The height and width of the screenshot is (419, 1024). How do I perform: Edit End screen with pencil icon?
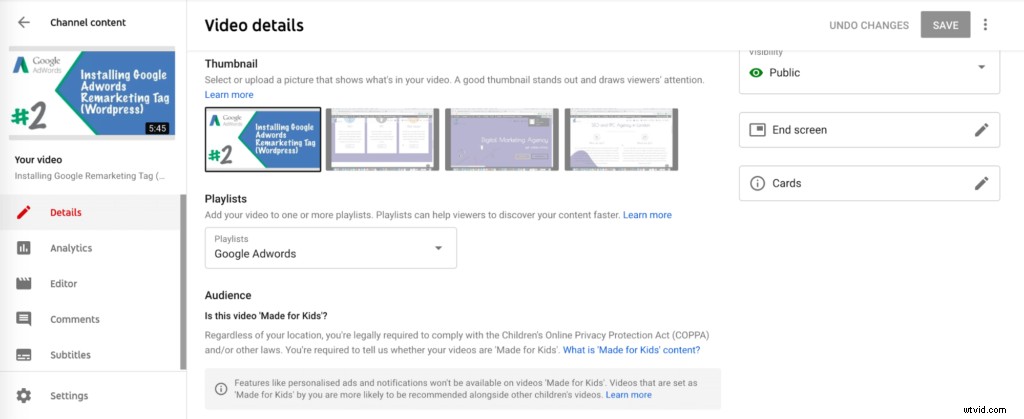click(x=982, y=130)
